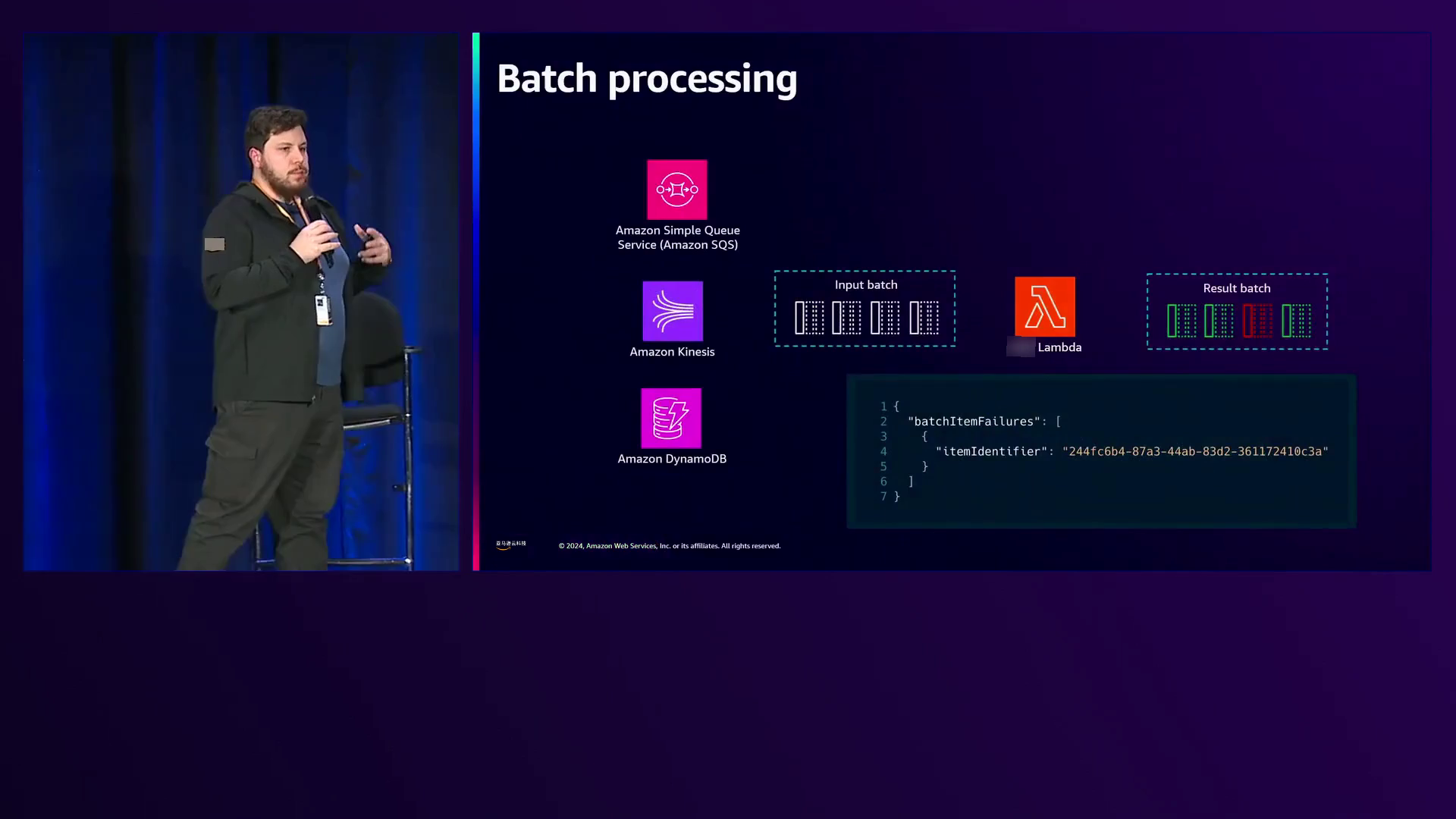Click the "itemIdentifier" key in the code
Image resolution: width=1456 pixels, height=819 pixels.
[991, 451]
